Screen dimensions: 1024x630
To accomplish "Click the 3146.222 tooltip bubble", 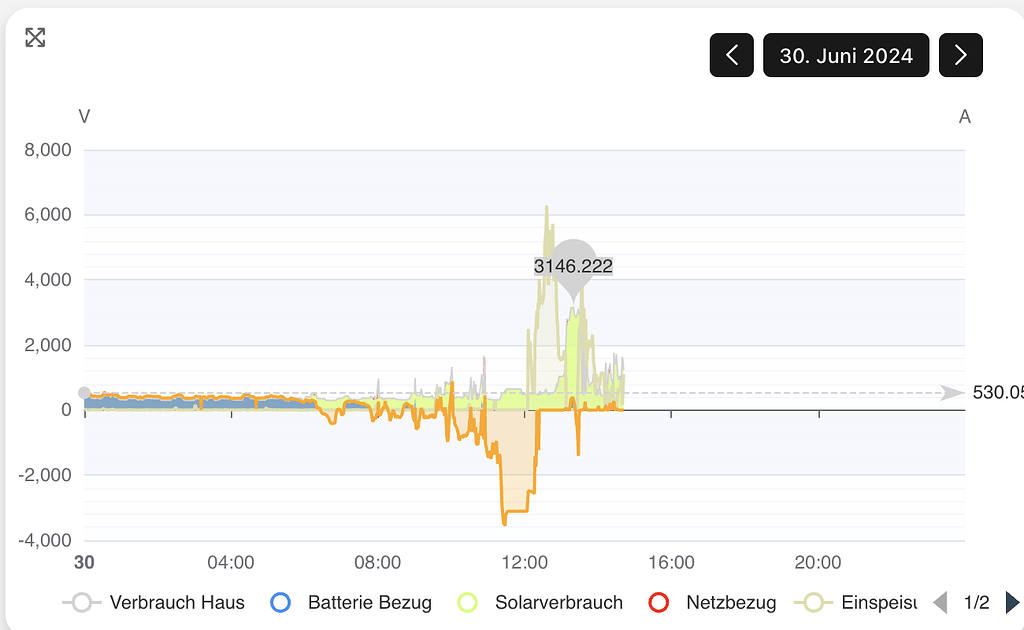I will 573,266.
